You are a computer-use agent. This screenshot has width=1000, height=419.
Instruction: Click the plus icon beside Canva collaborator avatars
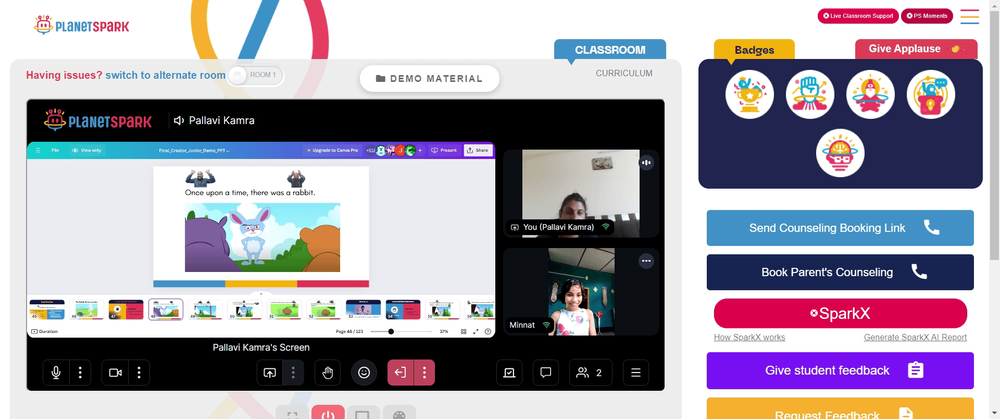point(420,151)
